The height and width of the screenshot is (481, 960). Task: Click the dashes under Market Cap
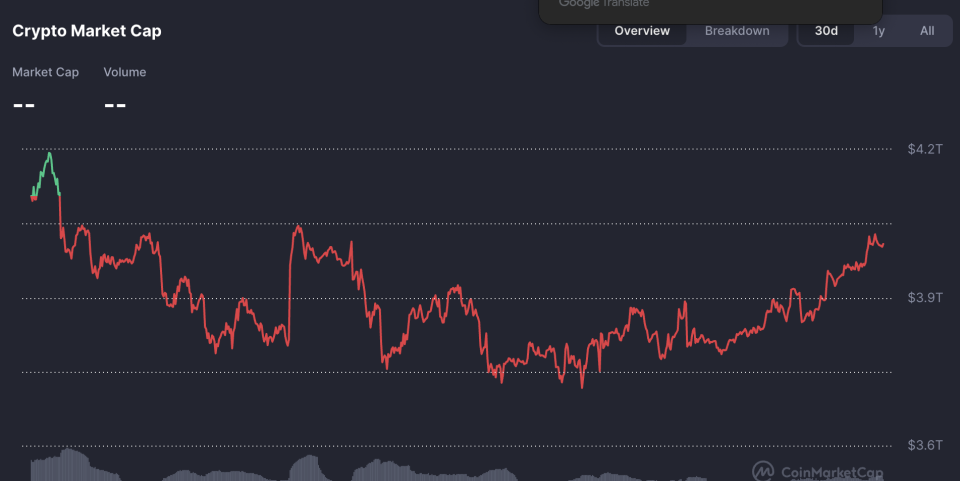pyautogui.click(x=24, y=103)
